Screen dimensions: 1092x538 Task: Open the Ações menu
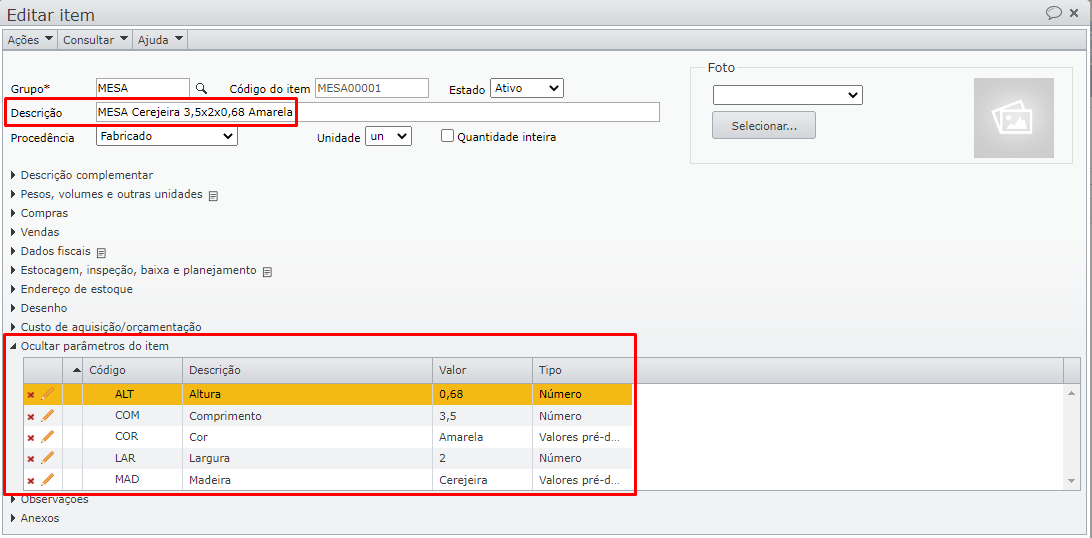30,40
